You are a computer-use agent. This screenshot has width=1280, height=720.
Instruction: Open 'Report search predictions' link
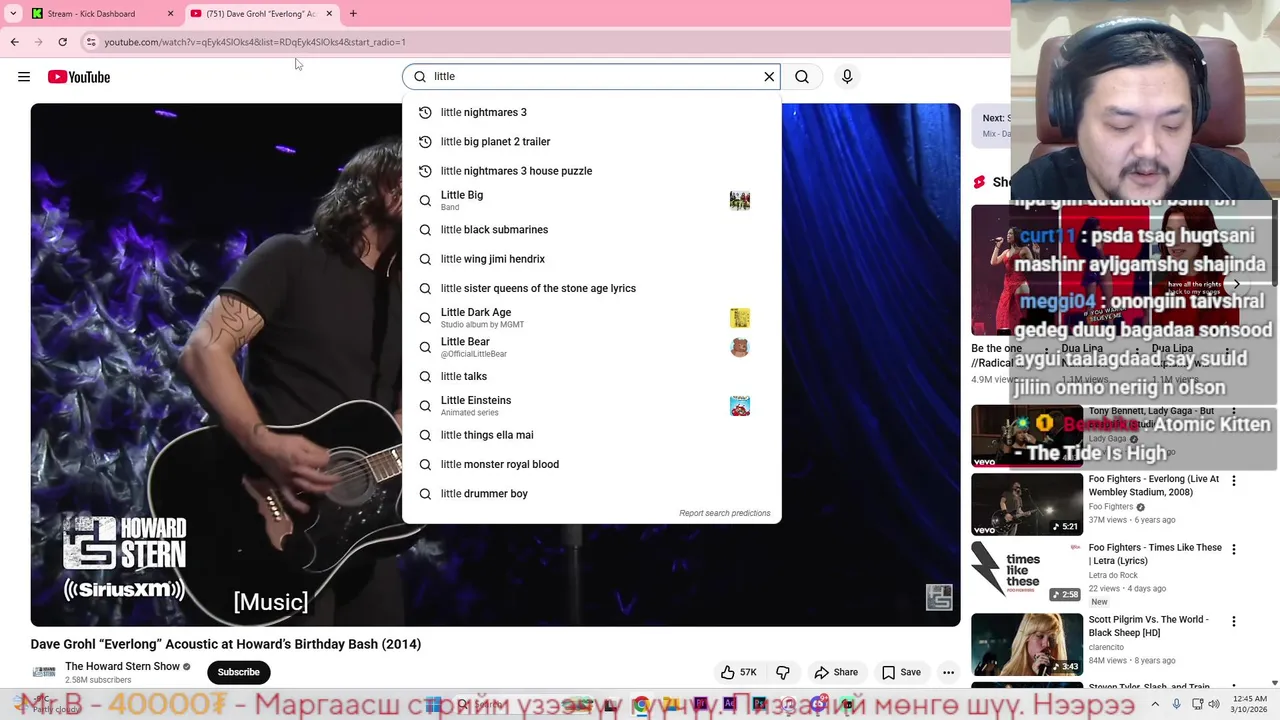click(x=725, y=513)
